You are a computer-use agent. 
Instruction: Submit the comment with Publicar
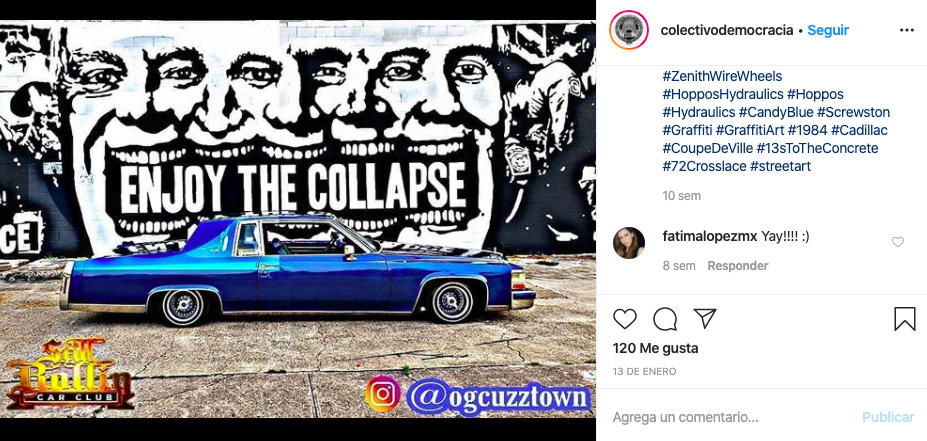tap(888, 417)
